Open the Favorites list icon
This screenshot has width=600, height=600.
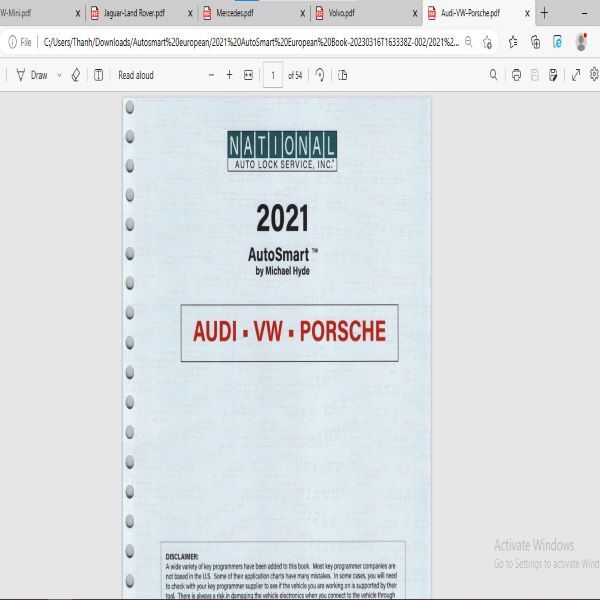tap(513, 42)
